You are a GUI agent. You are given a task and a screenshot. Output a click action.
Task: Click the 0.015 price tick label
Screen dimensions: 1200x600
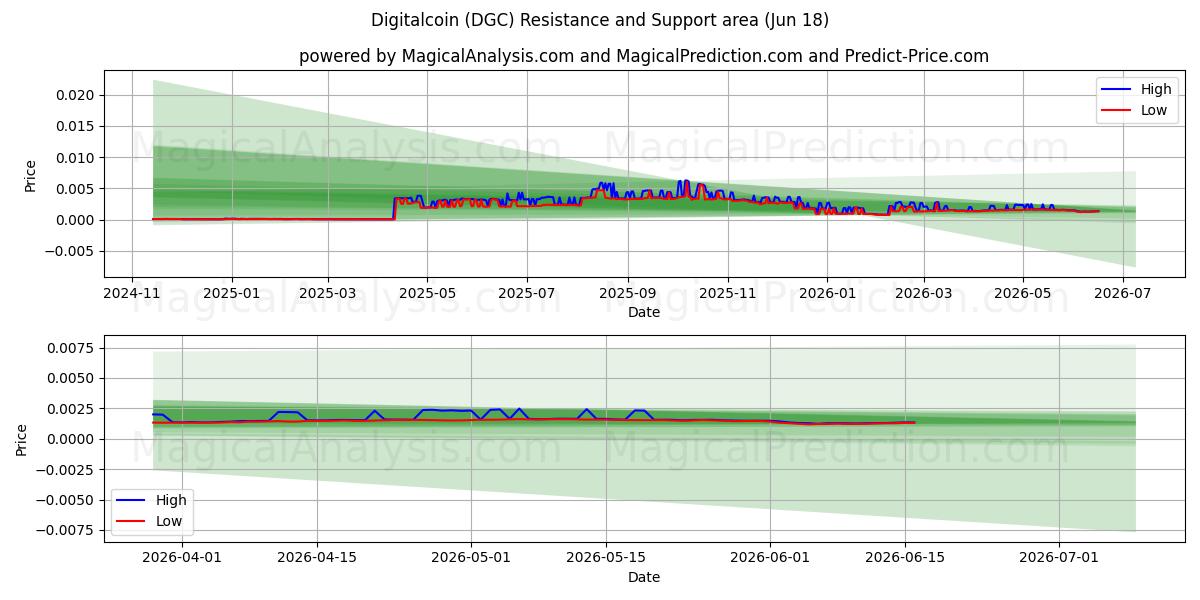click(75, 127)
